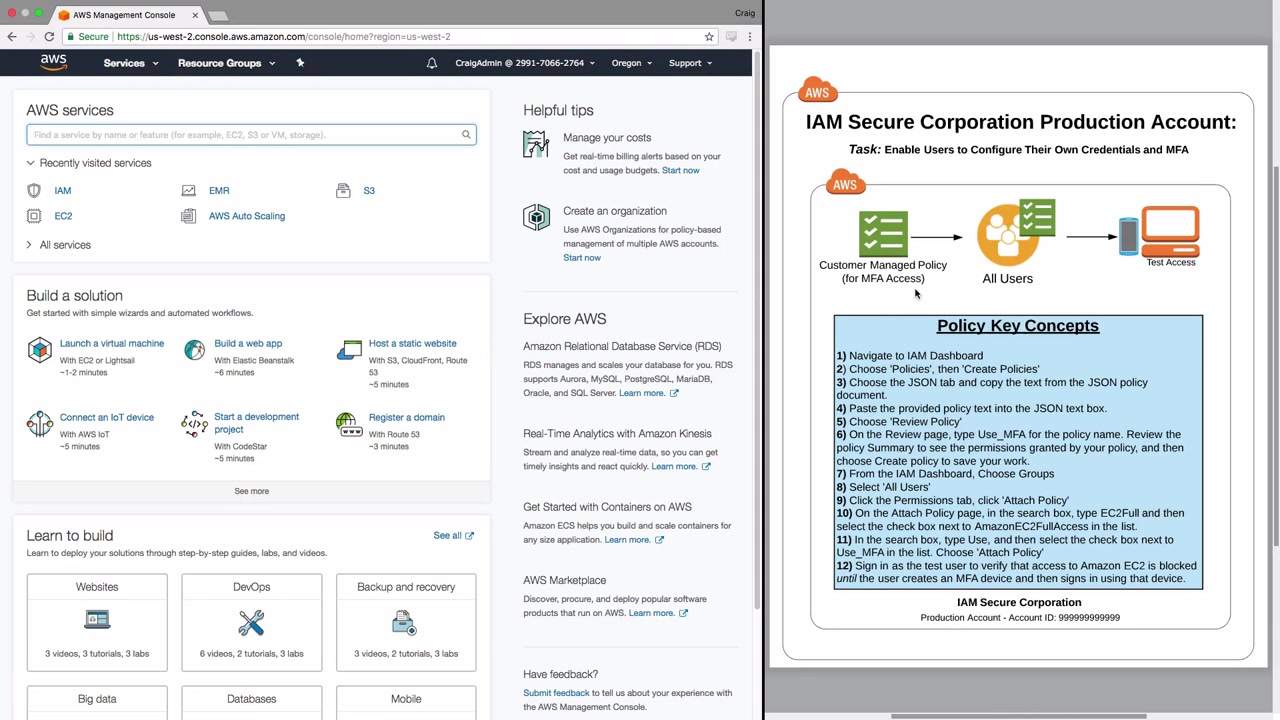Viewport: 1280px width, 720px height.
Task: Click the Launch a virtual machine icon
Action: pos(39,350)
